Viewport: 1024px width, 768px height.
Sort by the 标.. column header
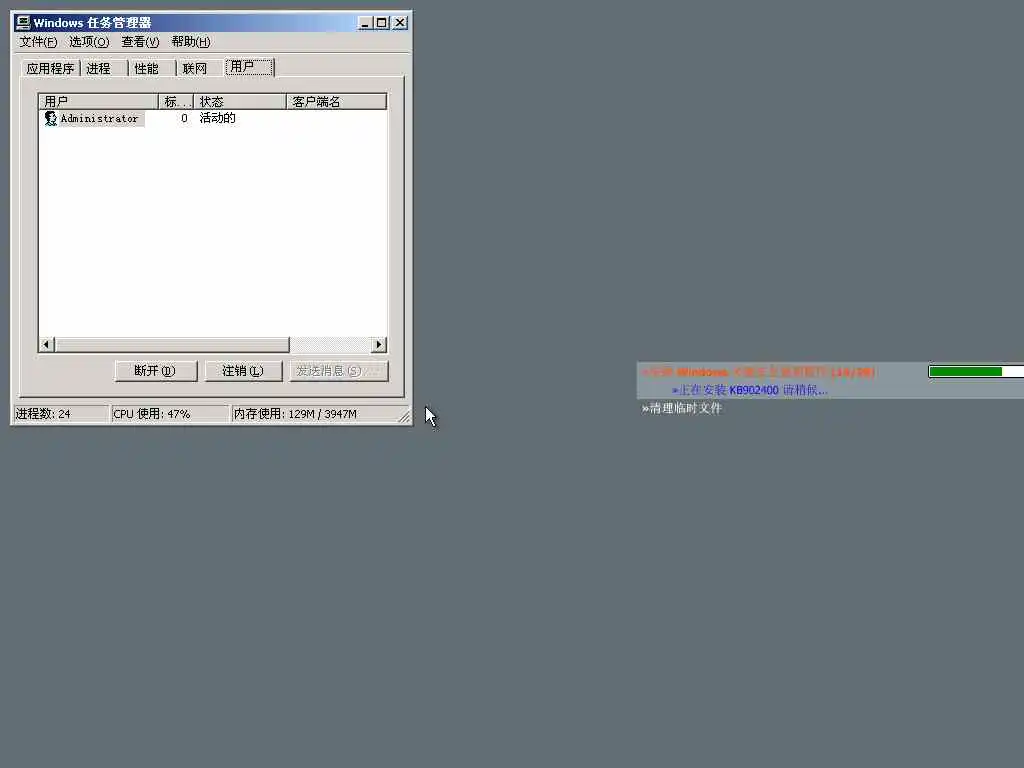coord(176,102)
